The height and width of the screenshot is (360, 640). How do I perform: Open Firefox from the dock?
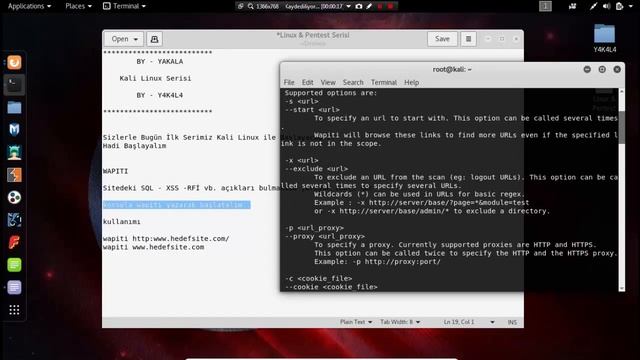[x=14, y=62]
